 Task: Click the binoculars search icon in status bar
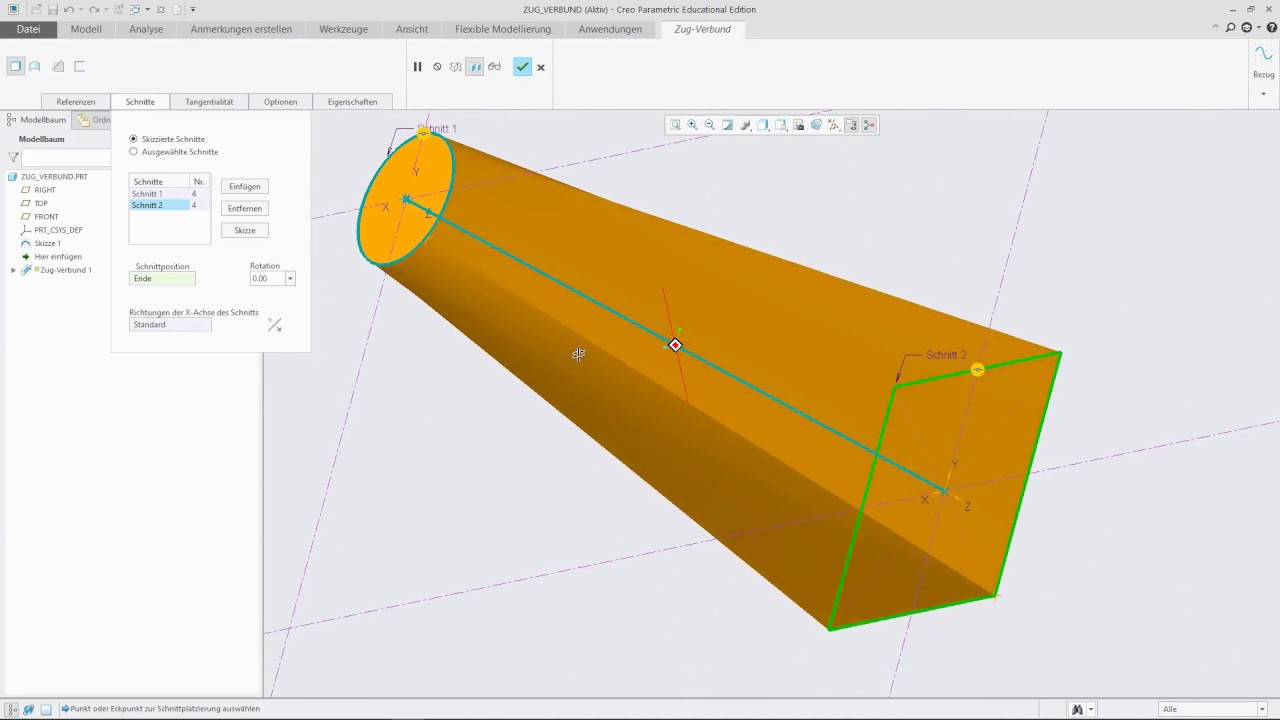pos(1077,709)
